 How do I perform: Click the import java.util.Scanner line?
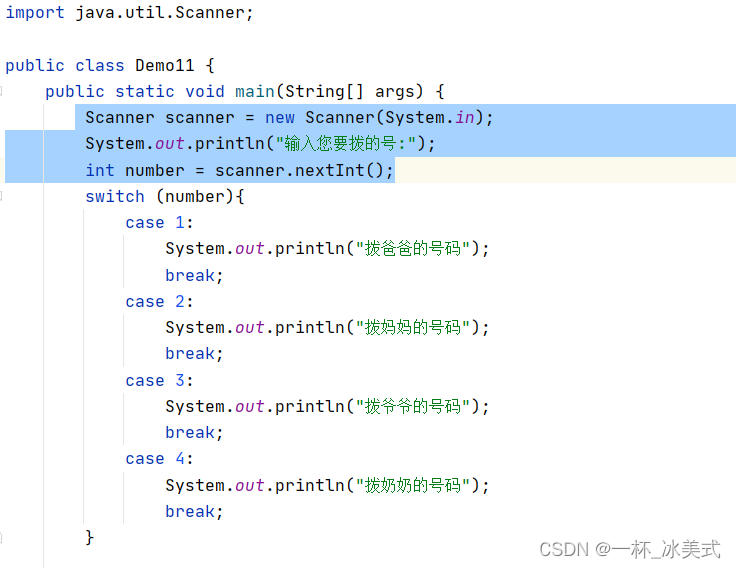[x=129, y=13]
